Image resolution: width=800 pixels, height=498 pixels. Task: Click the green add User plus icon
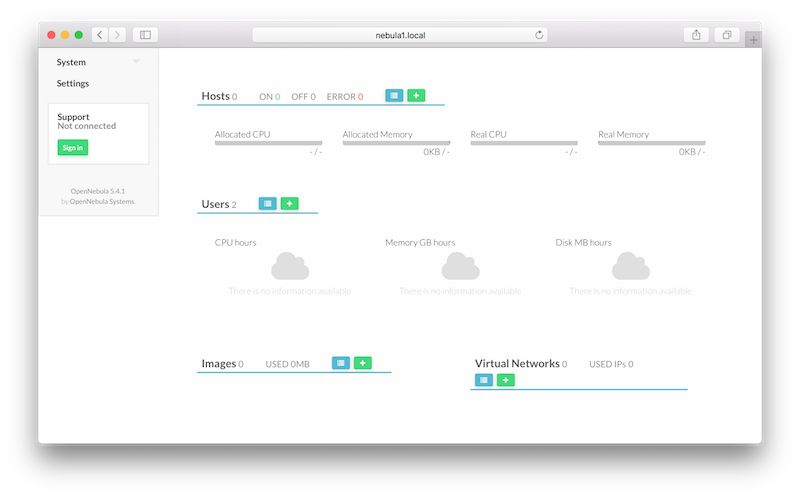pyautogui.click(x=290, y=203)
